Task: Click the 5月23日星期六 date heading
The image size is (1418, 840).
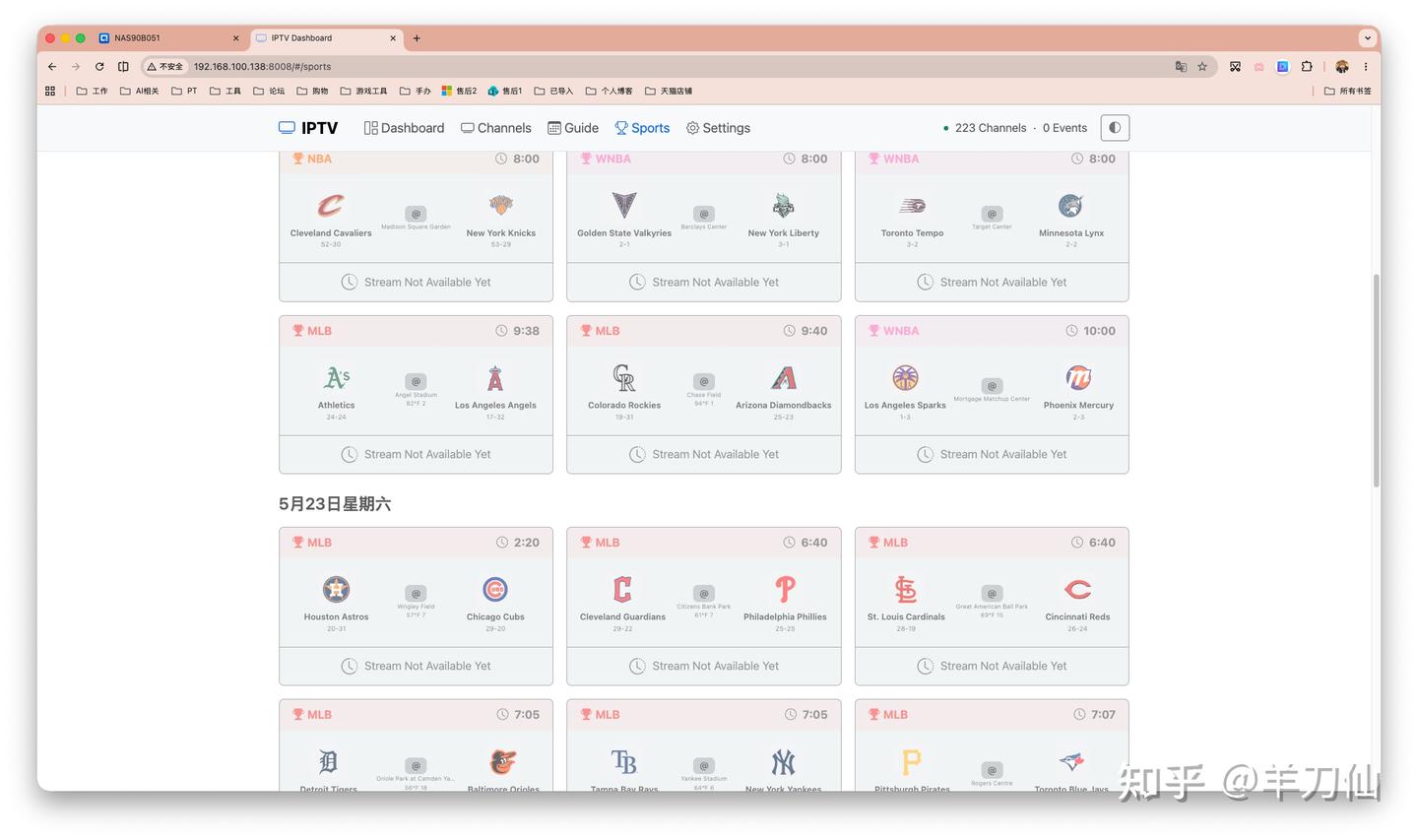Action: (x=335, y=504)
